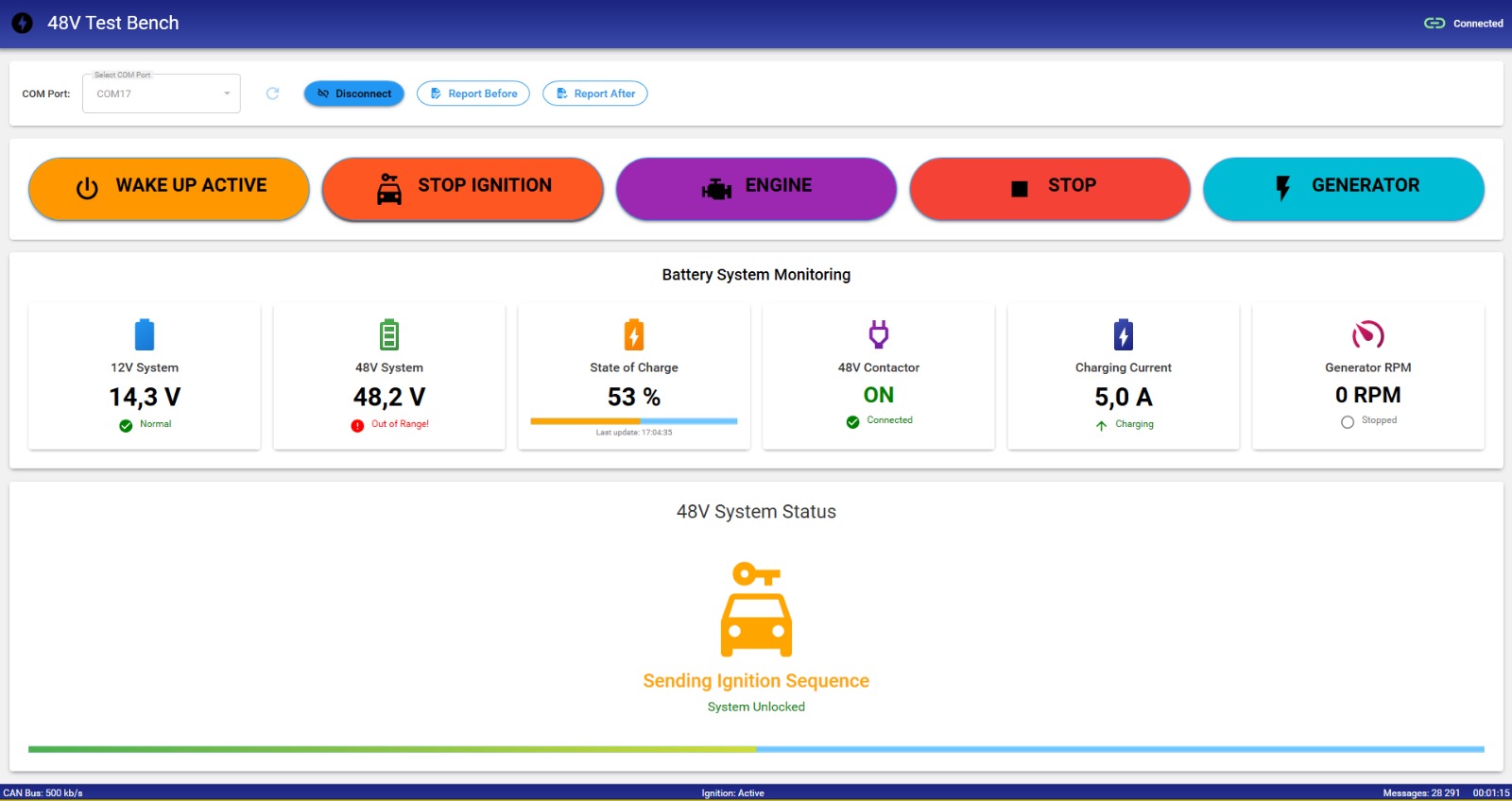Open the Report Before link
This screenshot has height=801, width=1512.
click(x=473, y=94)
